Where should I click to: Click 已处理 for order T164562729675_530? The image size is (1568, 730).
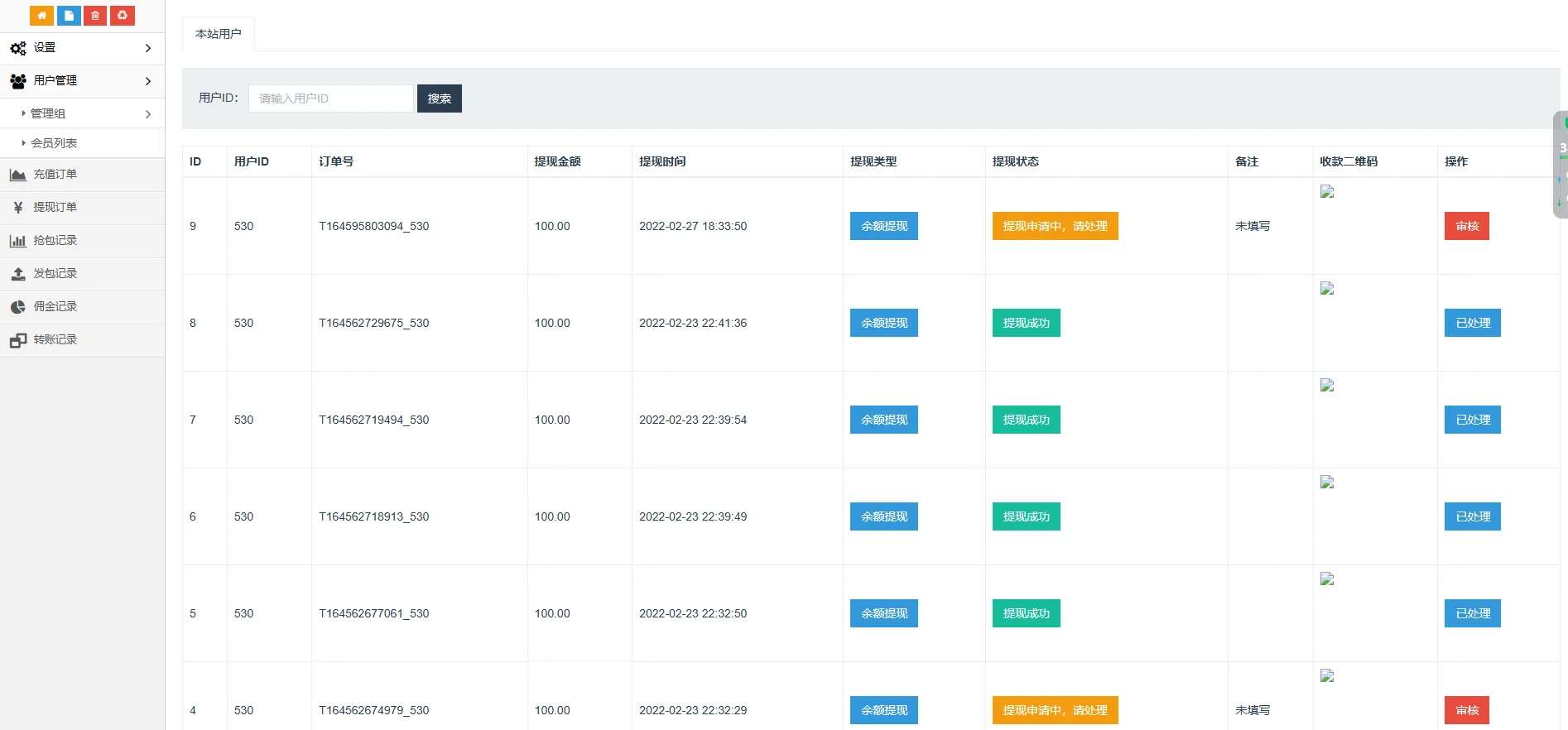tap(1472, 323)
